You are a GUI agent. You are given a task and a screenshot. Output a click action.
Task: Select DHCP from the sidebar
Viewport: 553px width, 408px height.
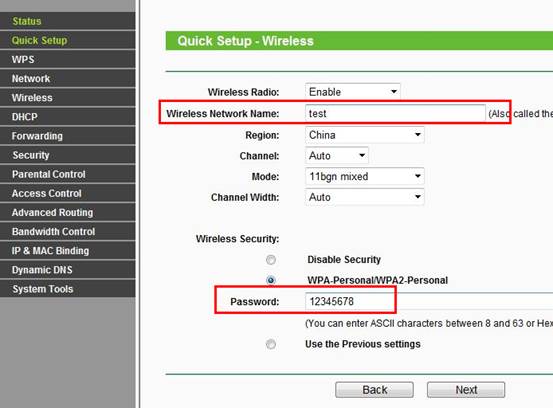click(68, 117)
